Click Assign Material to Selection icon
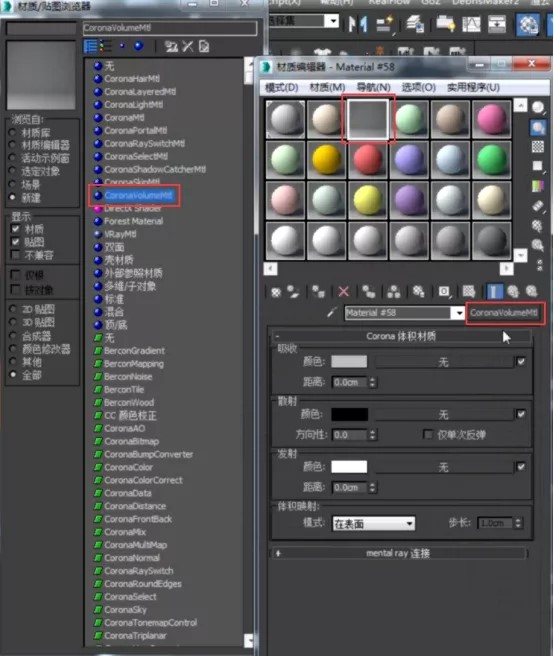 tap(318, 292)
